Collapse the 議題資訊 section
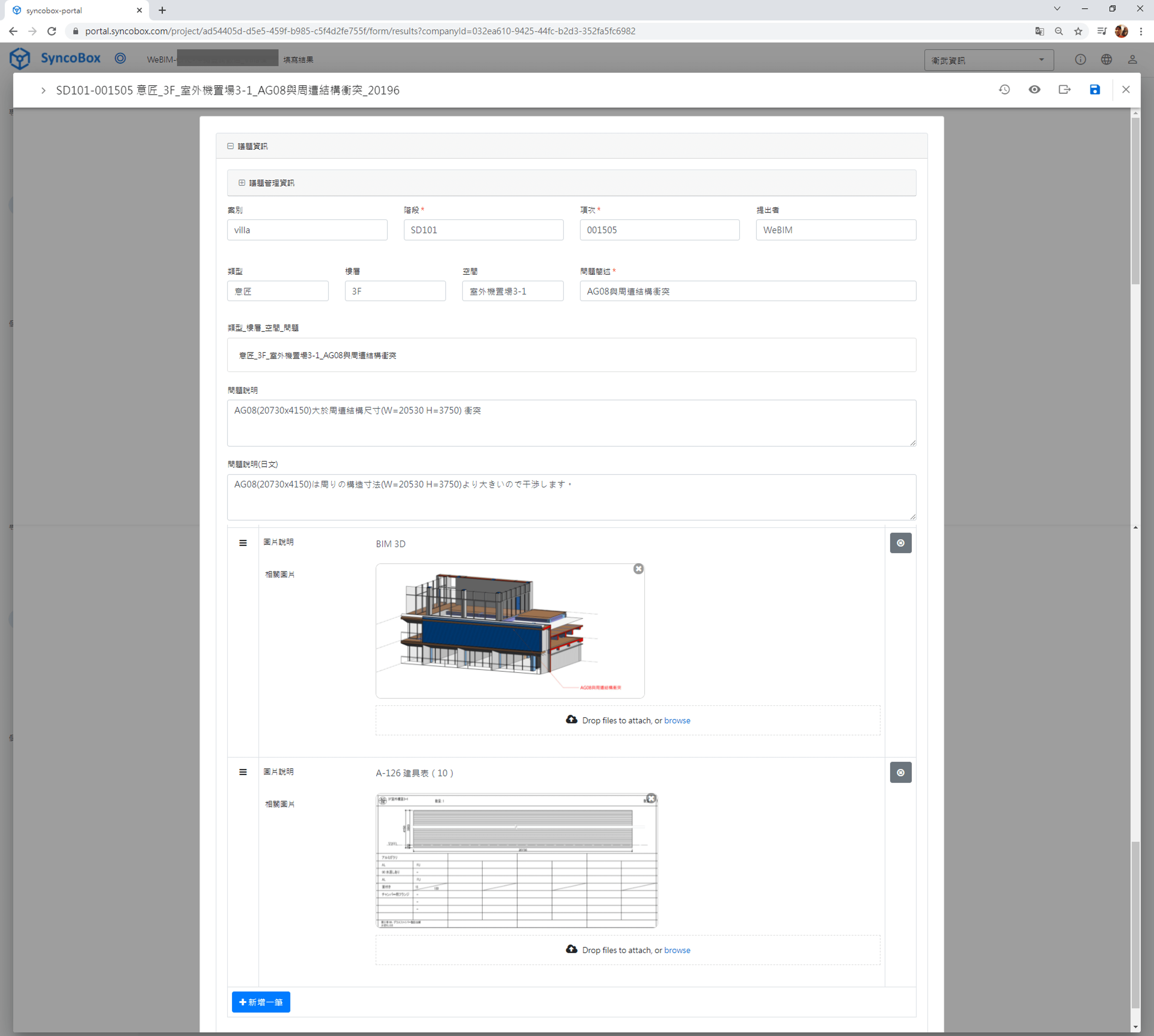The image size is (1154, 1036). click(231, 146)
